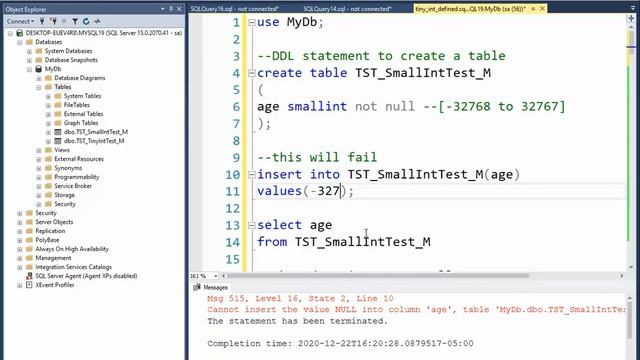The height and width of the screenshot is (360, 640).
Task: Select the dbo.TST_SmallIntTest_M table icon
Action: tap(58, 132)
